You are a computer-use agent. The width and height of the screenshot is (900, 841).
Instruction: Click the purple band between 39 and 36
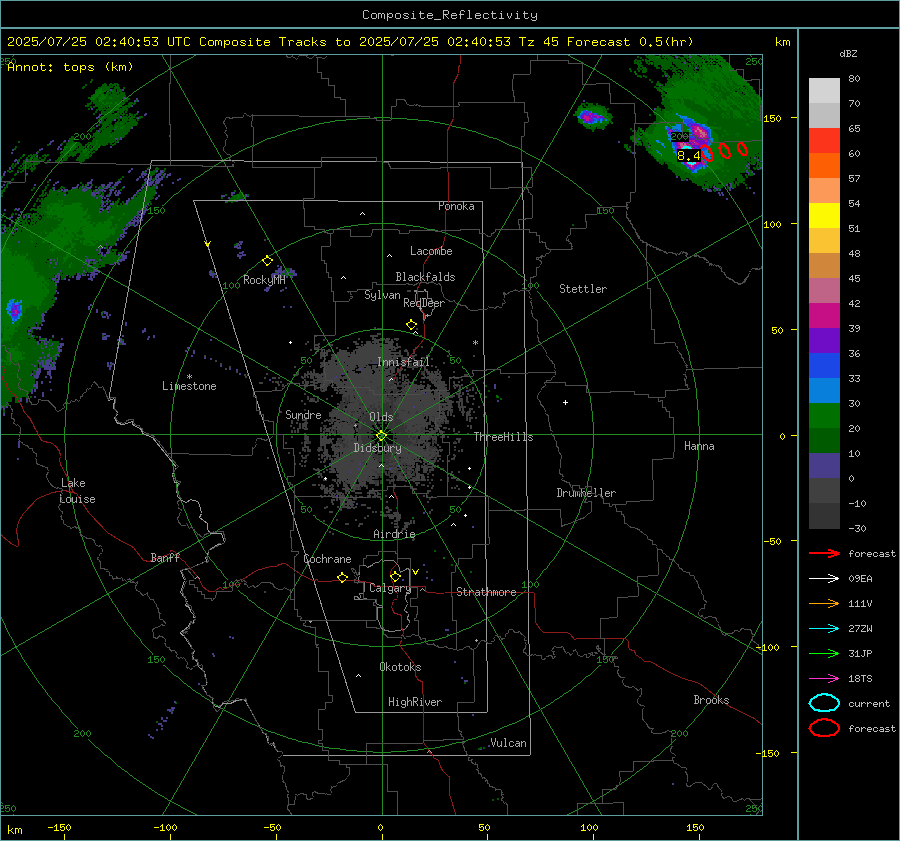click(824, 341)
